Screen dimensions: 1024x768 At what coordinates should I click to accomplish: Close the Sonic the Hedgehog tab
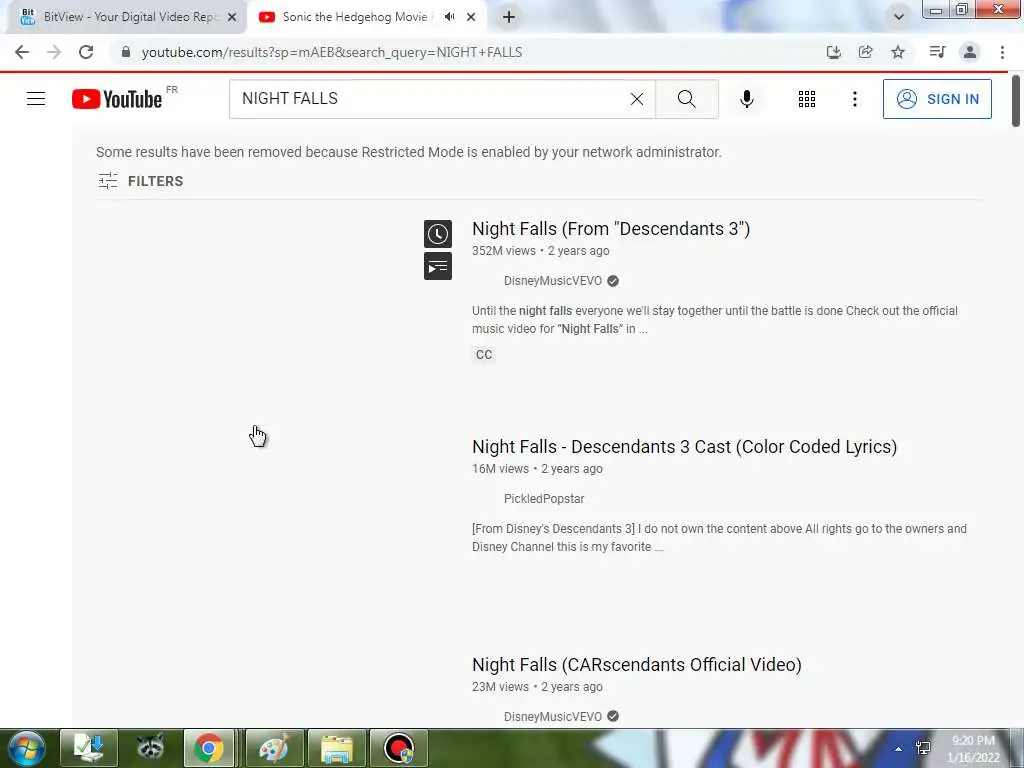pos(471,18)
